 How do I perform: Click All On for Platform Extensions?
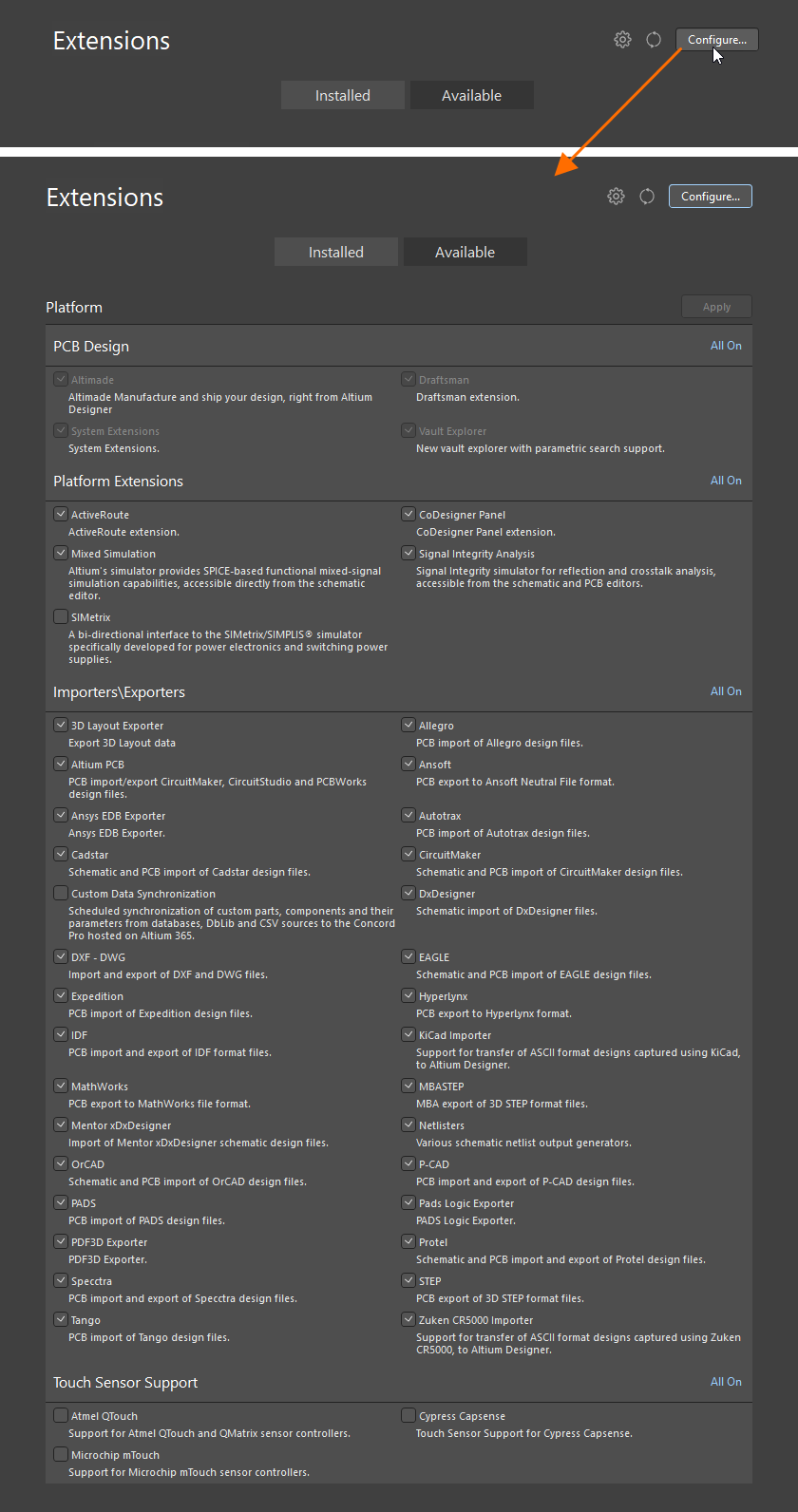726,481
